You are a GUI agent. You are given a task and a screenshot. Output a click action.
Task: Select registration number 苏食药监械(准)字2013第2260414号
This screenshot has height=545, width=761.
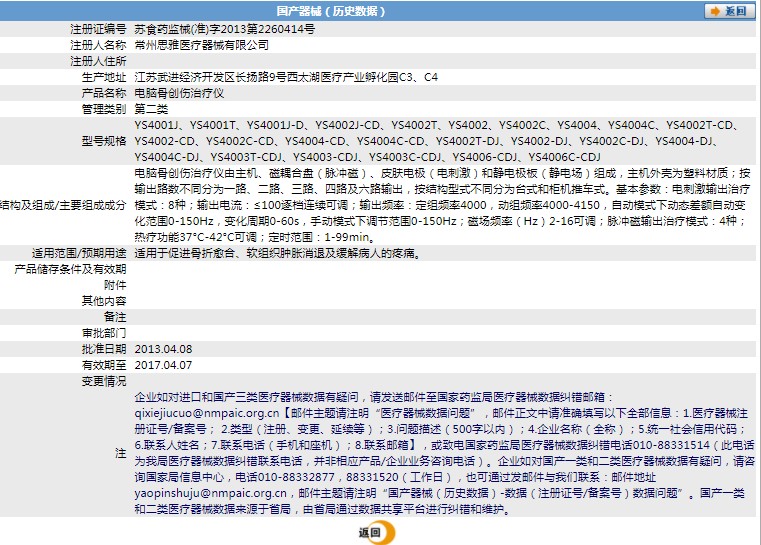pyautogui.click(x=225, y=29)
